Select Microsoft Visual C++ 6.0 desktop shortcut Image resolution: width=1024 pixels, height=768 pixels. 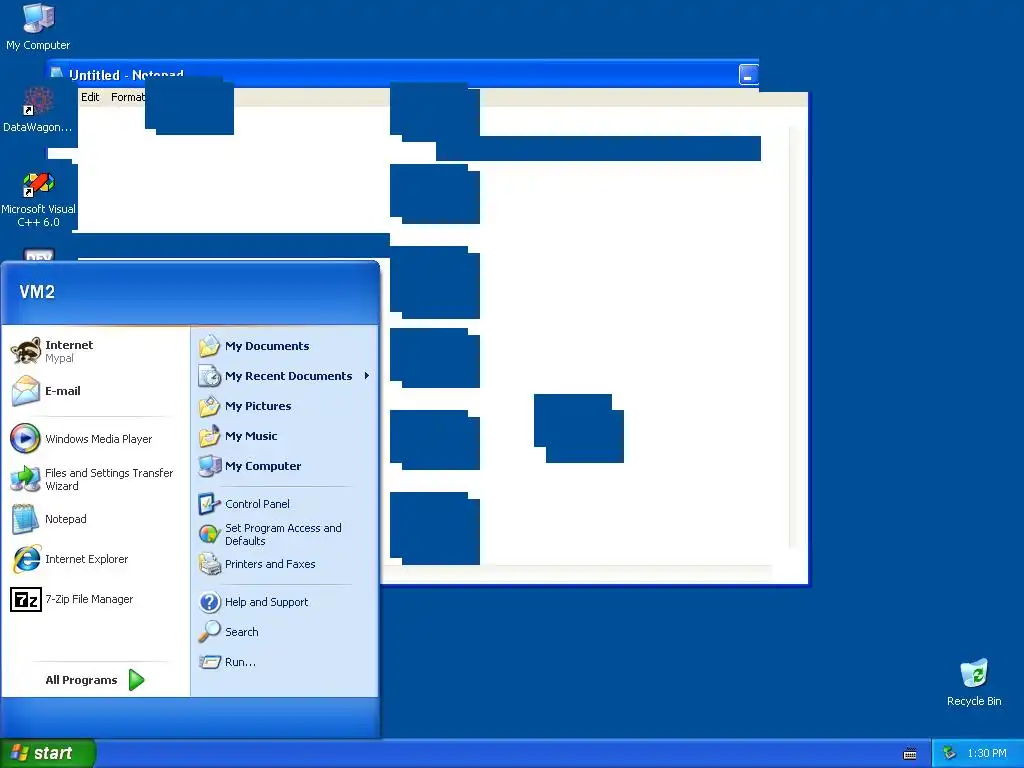pyautogui.click(x=38, y=199)
